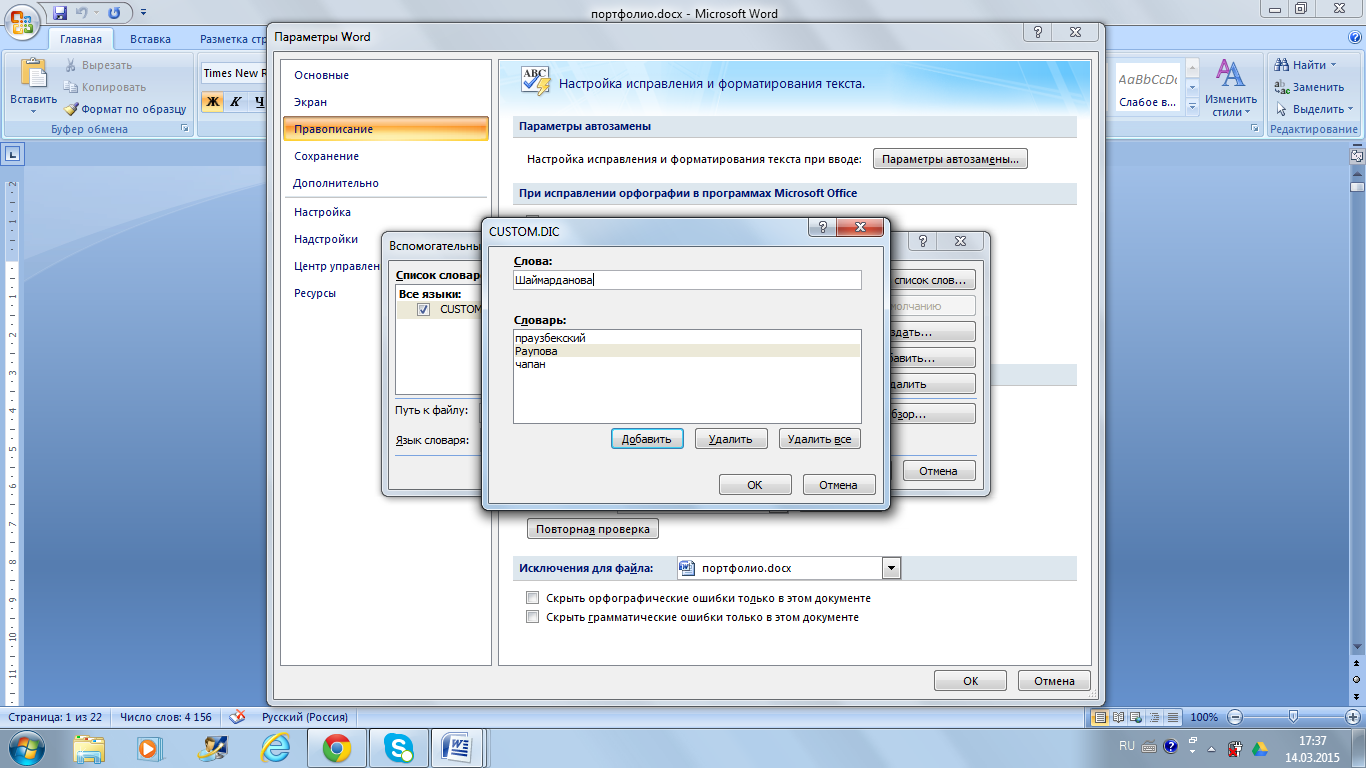Click zoom out minus button
Image resolution: width=1366 pixels, height=768 pixels.
tap(1236, 717)
